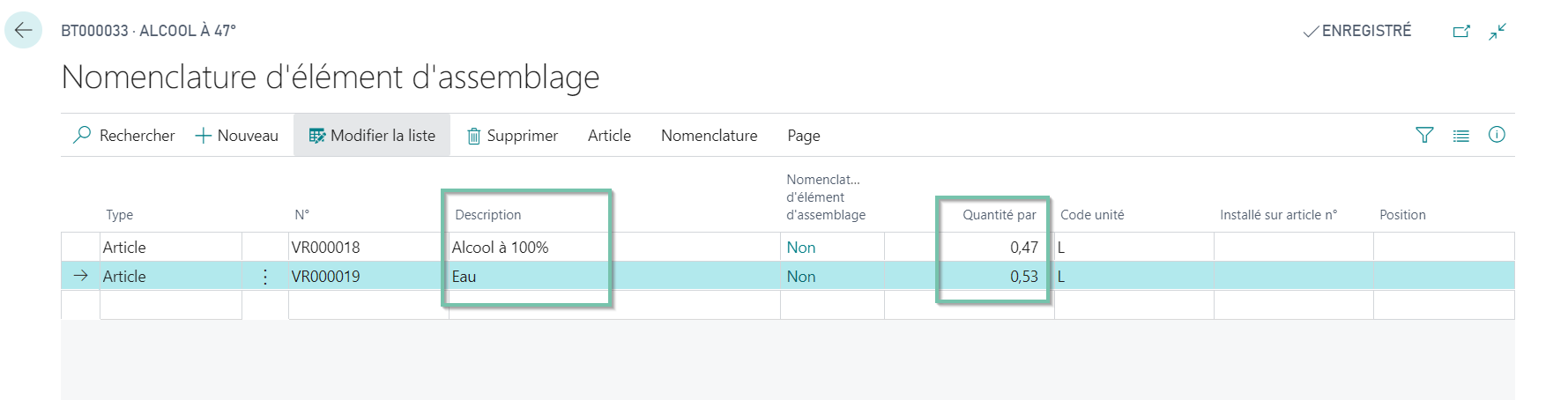Expand the Page menu
Screen dimensions: 1568x400
point(804,136)
